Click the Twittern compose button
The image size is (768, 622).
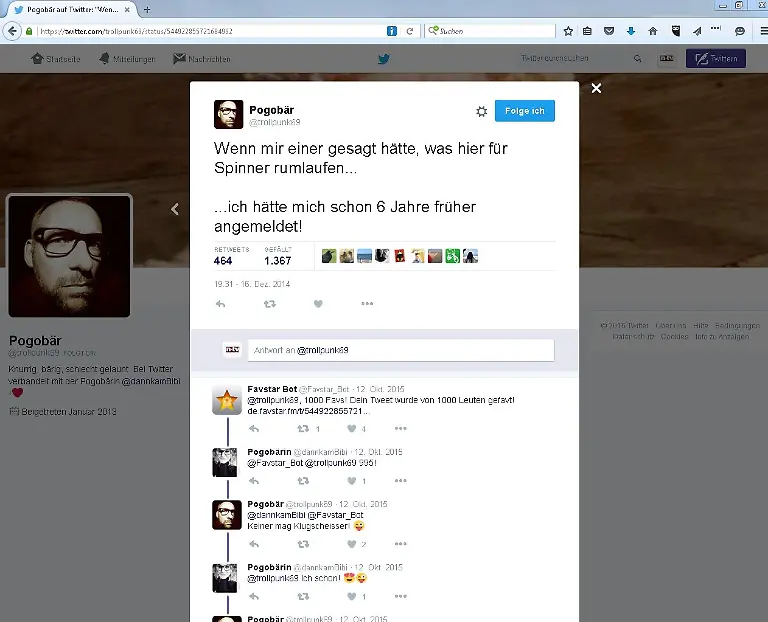(x=715, y=59)
